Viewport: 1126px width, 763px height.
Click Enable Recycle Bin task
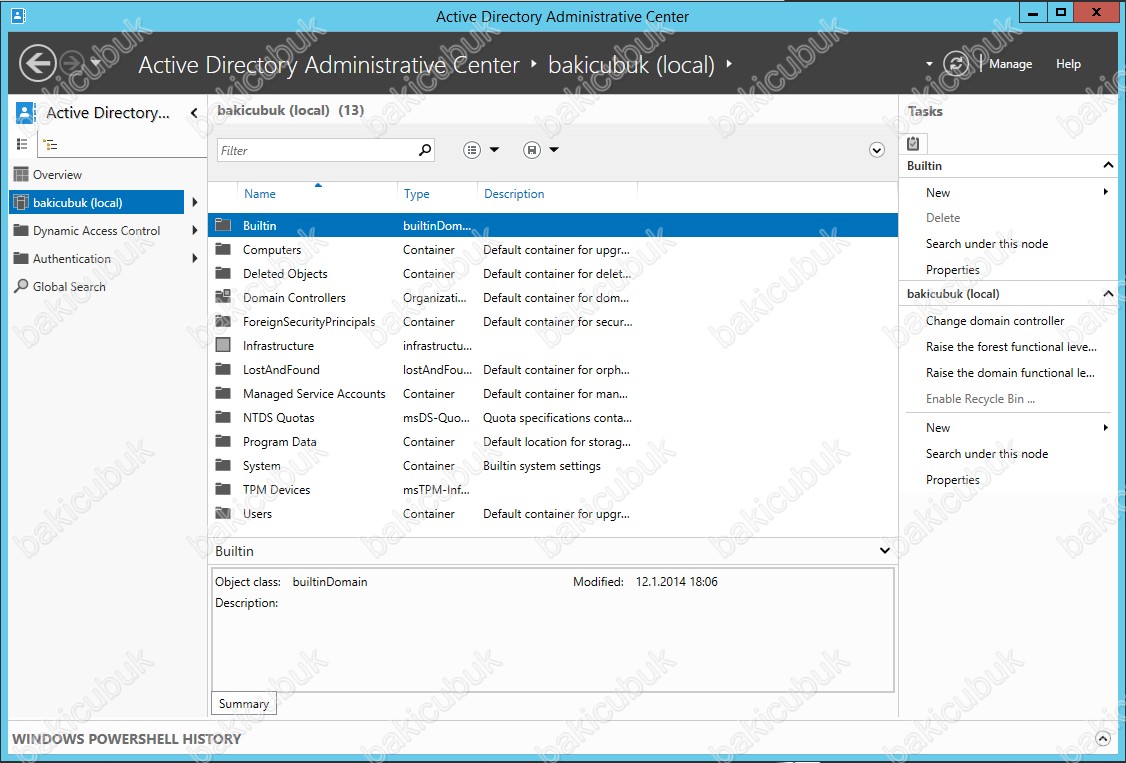point(980,398)
